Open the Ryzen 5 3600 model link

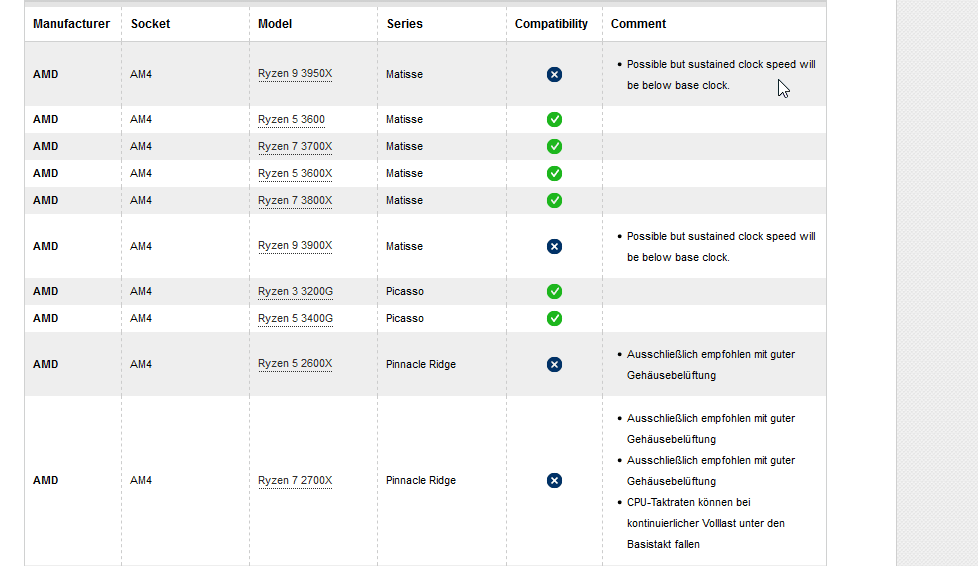pos(291,119)
